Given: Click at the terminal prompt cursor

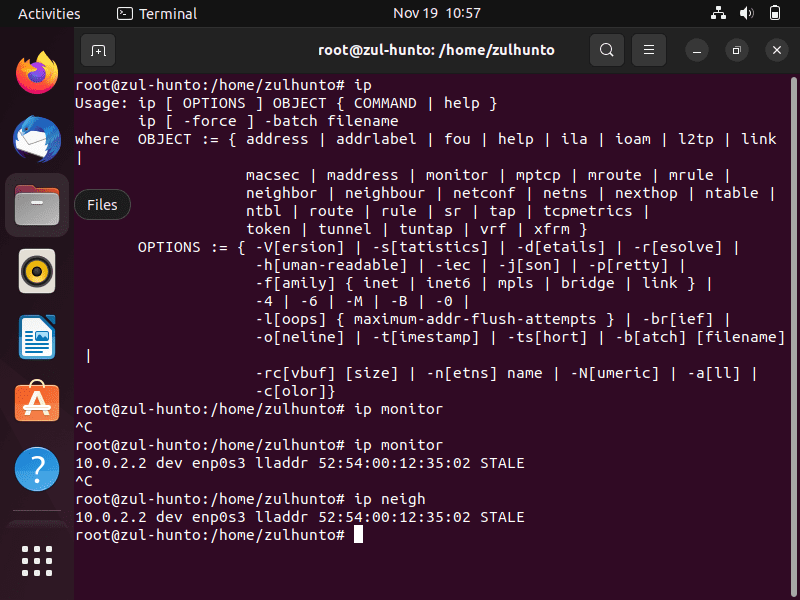Looking at the screenshot, I should coord(358,534).
